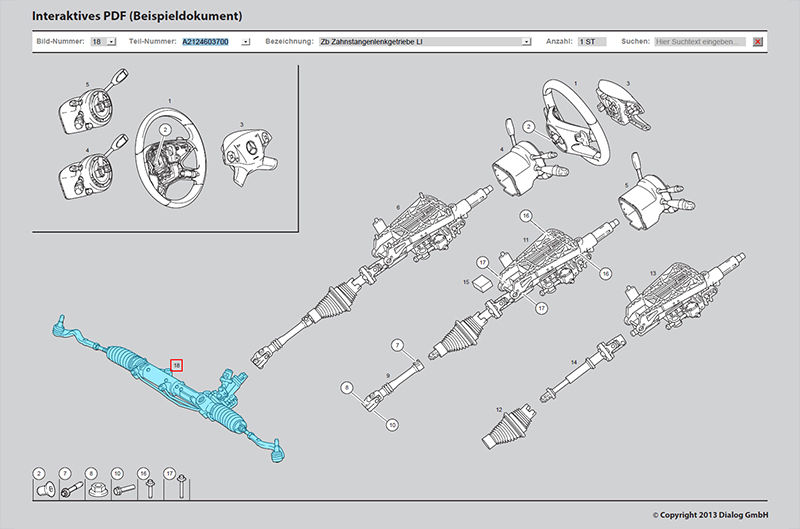
Task: Click callout circle 10 near the universal joint
Action: 392,424
